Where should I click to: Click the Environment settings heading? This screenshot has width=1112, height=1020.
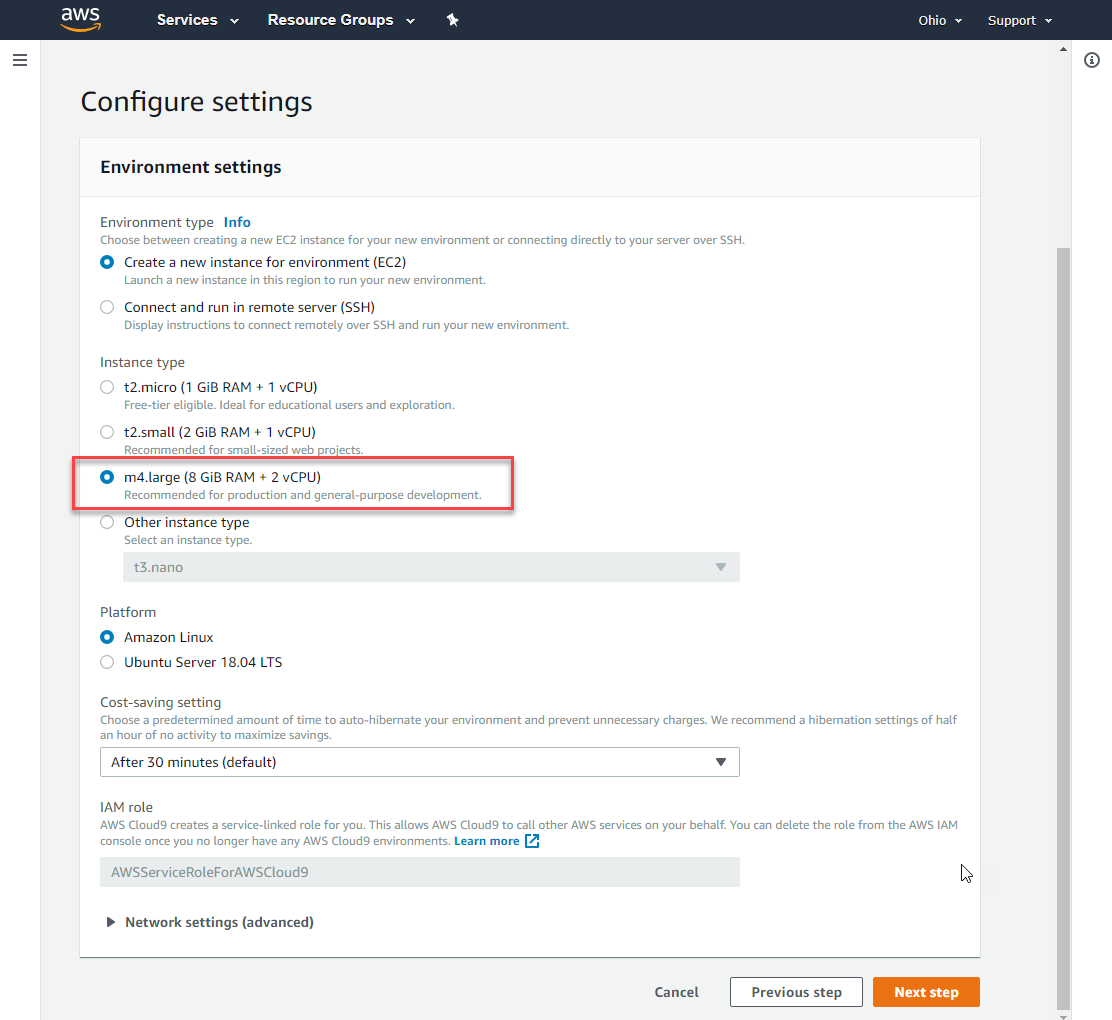[x=191, y=167]
